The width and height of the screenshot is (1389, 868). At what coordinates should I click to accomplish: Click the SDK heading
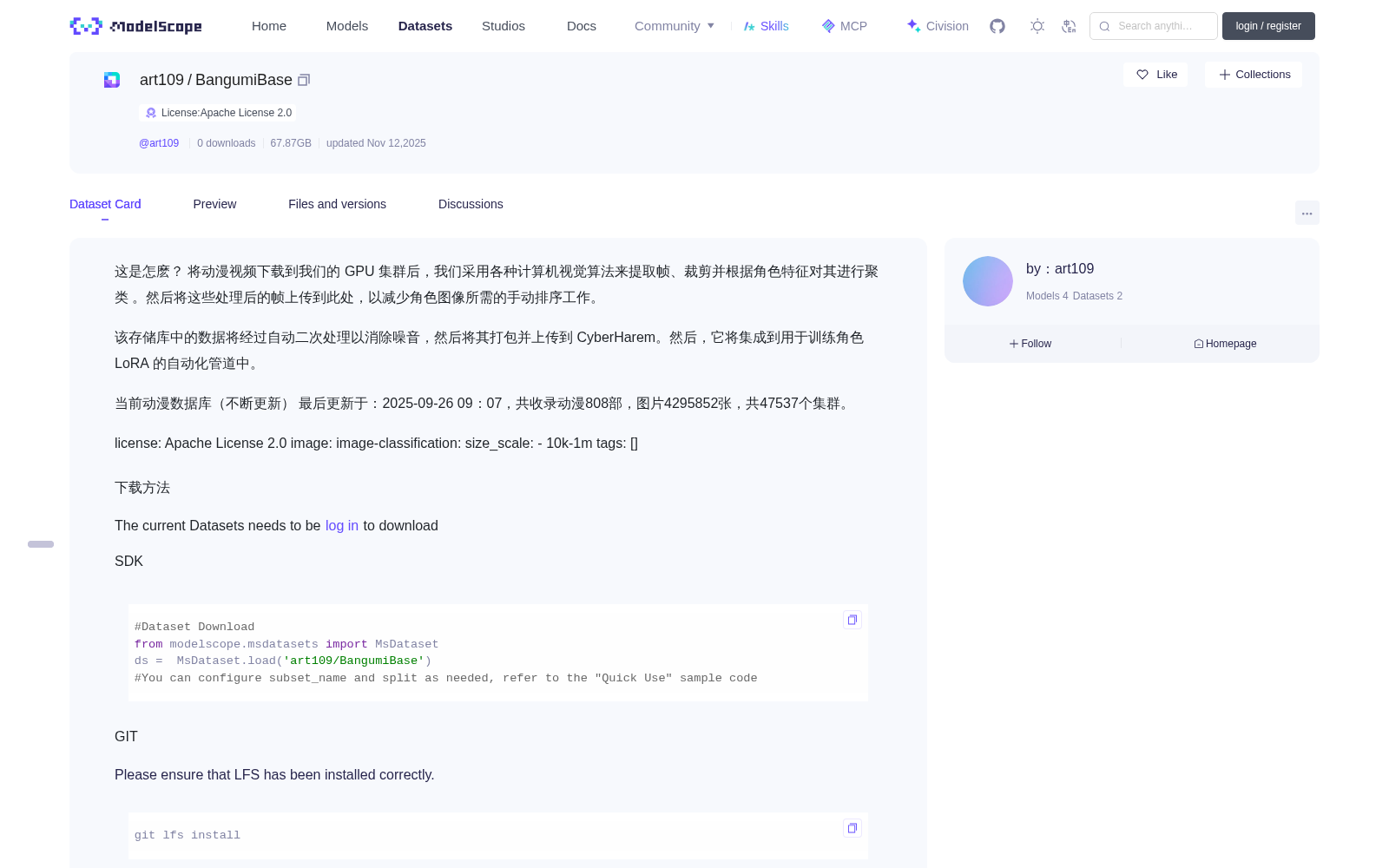128,562
